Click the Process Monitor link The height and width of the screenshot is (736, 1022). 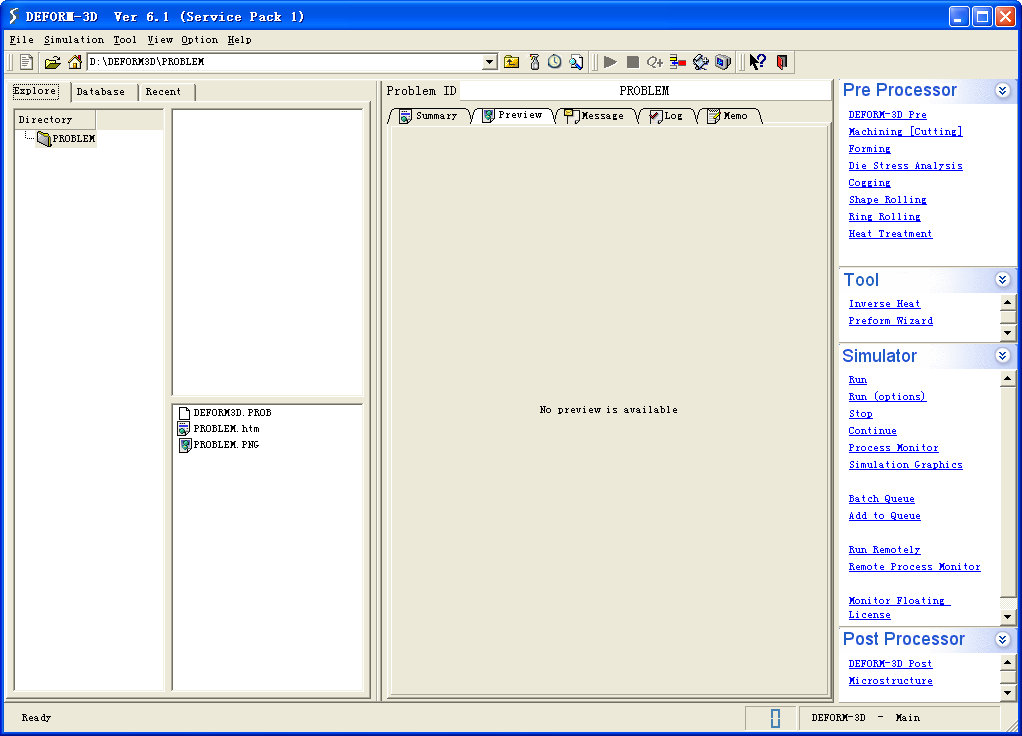pos(893,448)
